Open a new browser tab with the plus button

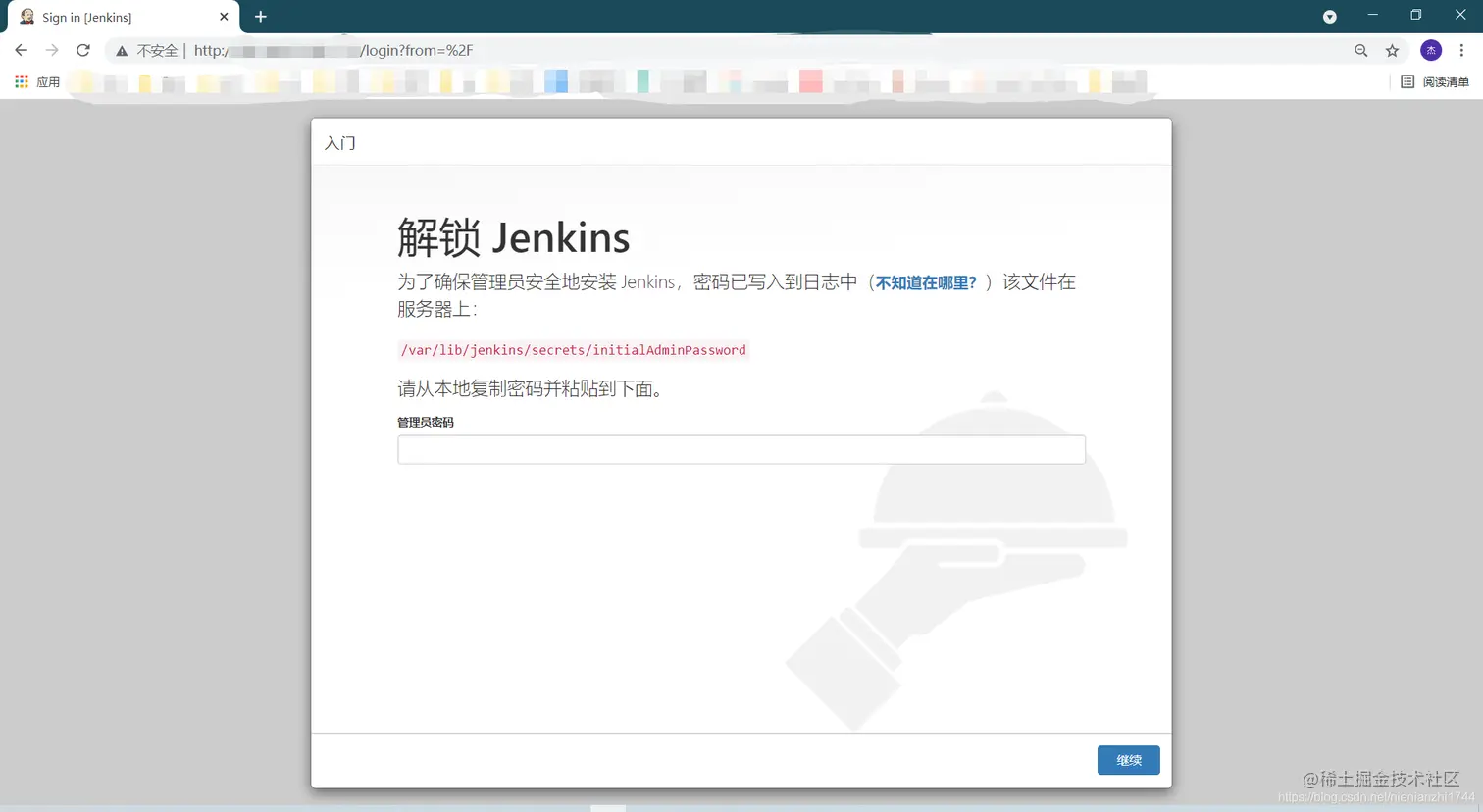pyautogui.click(x=260, y=16)
